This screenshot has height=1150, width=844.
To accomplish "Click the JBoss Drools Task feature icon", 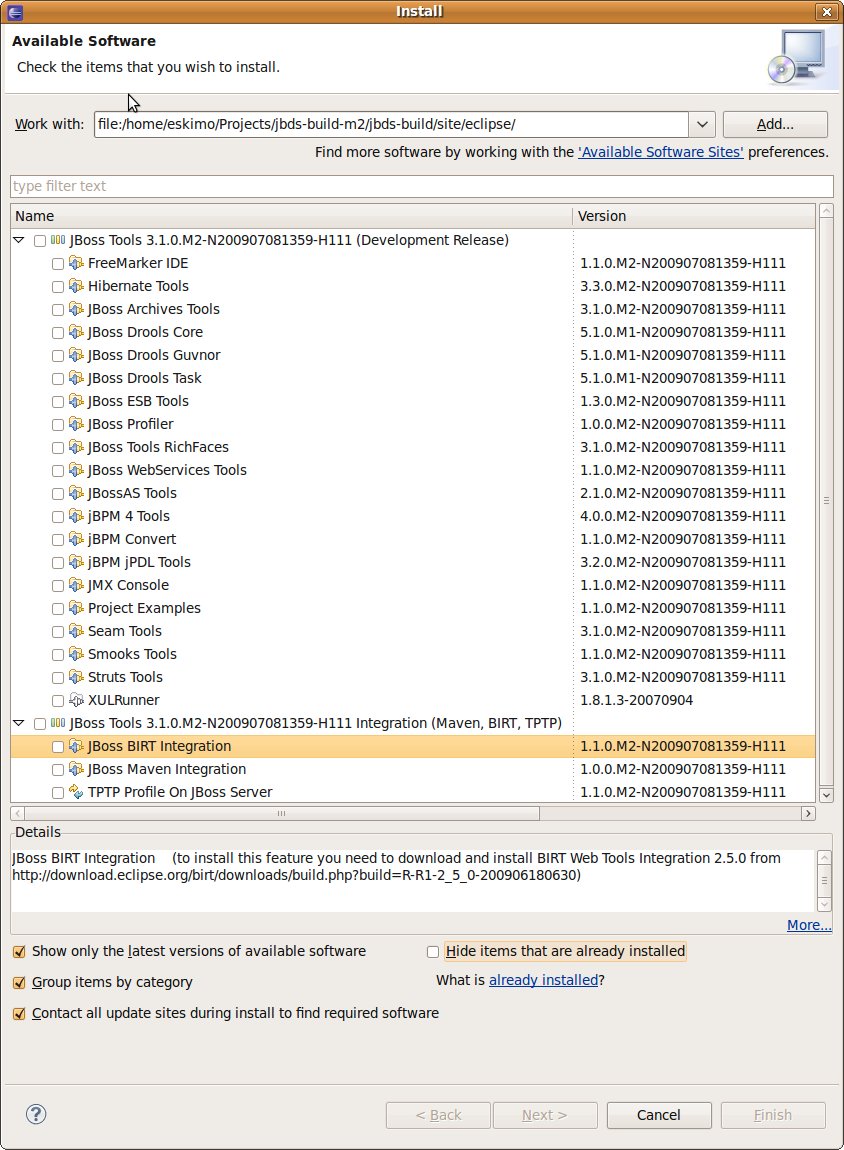I will coord(76,378).
